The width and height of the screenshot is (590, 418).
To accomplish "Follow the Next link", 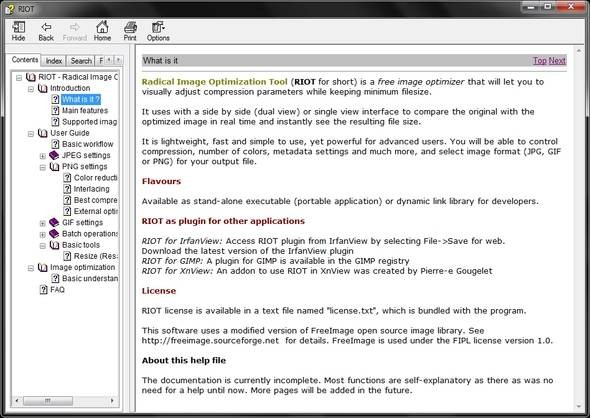I will coord(557,61).
